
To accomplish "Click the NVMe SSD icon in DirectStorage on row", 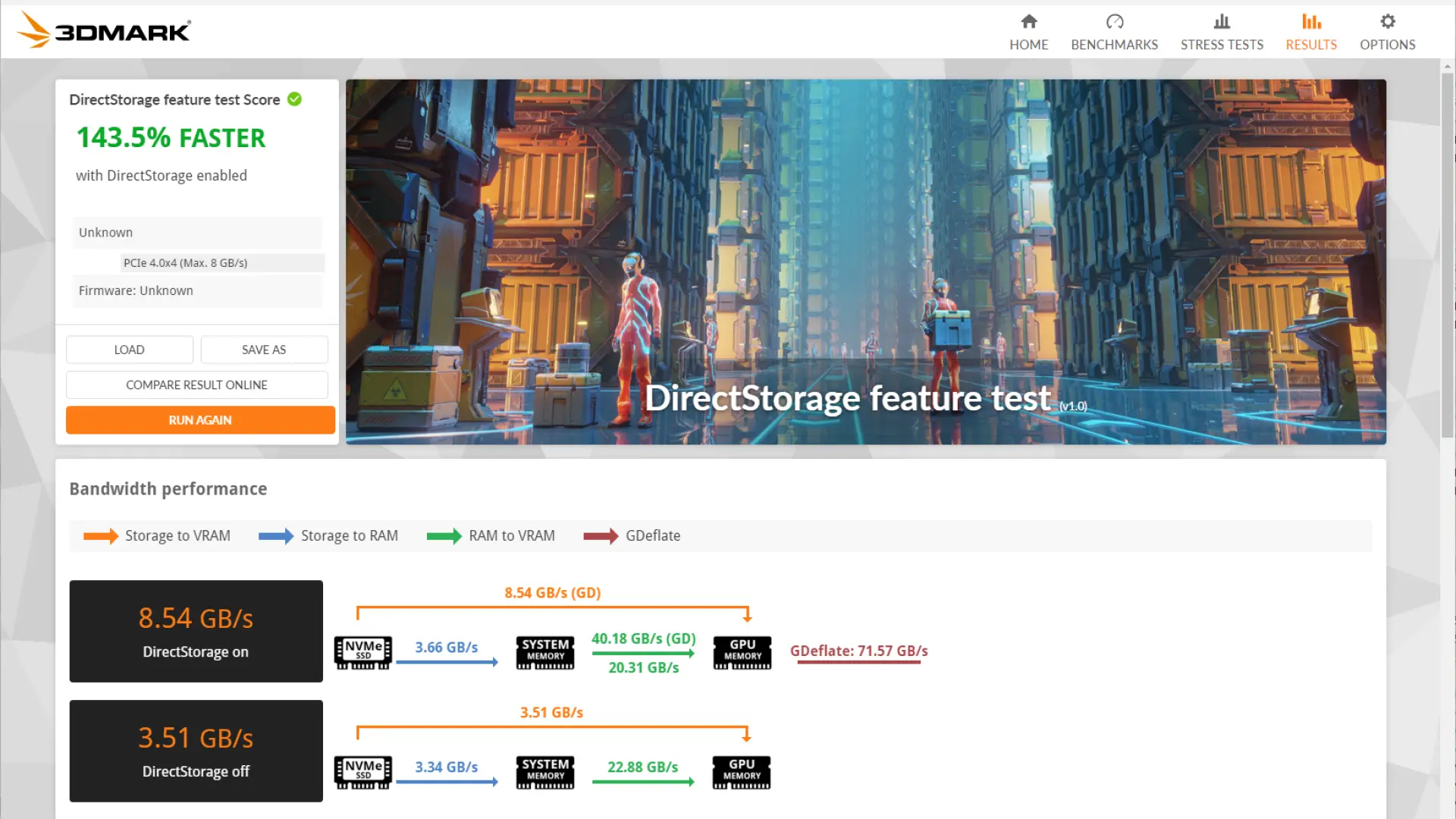I will [363, 652].
